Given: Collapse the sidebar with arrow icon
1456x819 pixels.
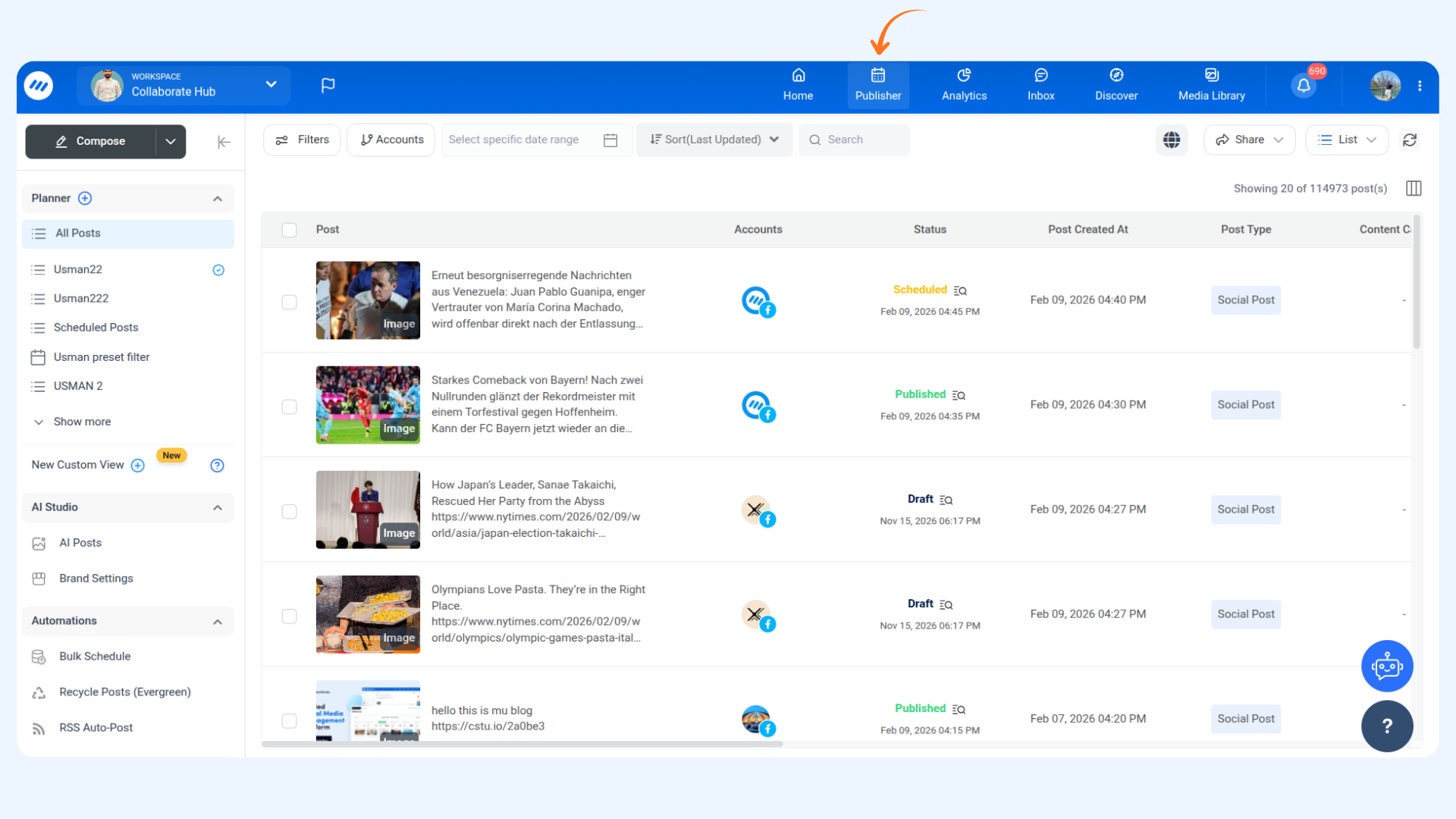Looking at the screenshot, I should coord(224,142).
